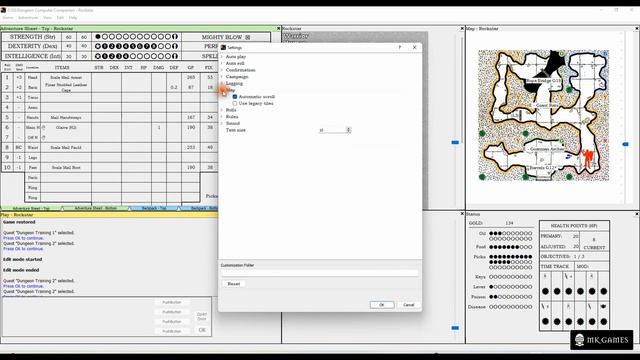Select the Rockstar panel blue scroll handle
This screenshot has height=360, width=640.
point(455,142)
